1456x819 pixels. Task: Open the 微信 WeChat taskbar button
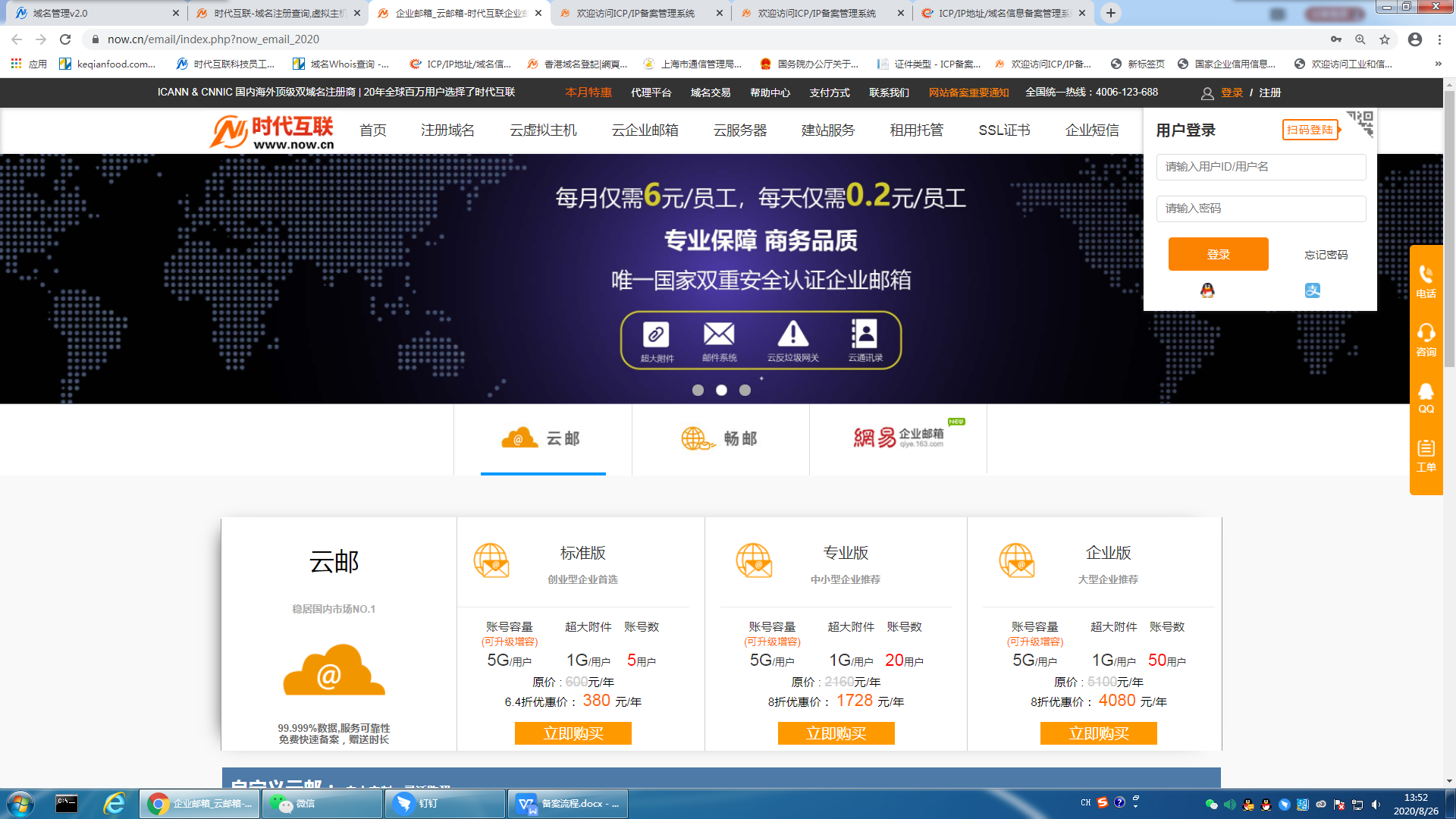pyautogui.click(x=322, y=804)
